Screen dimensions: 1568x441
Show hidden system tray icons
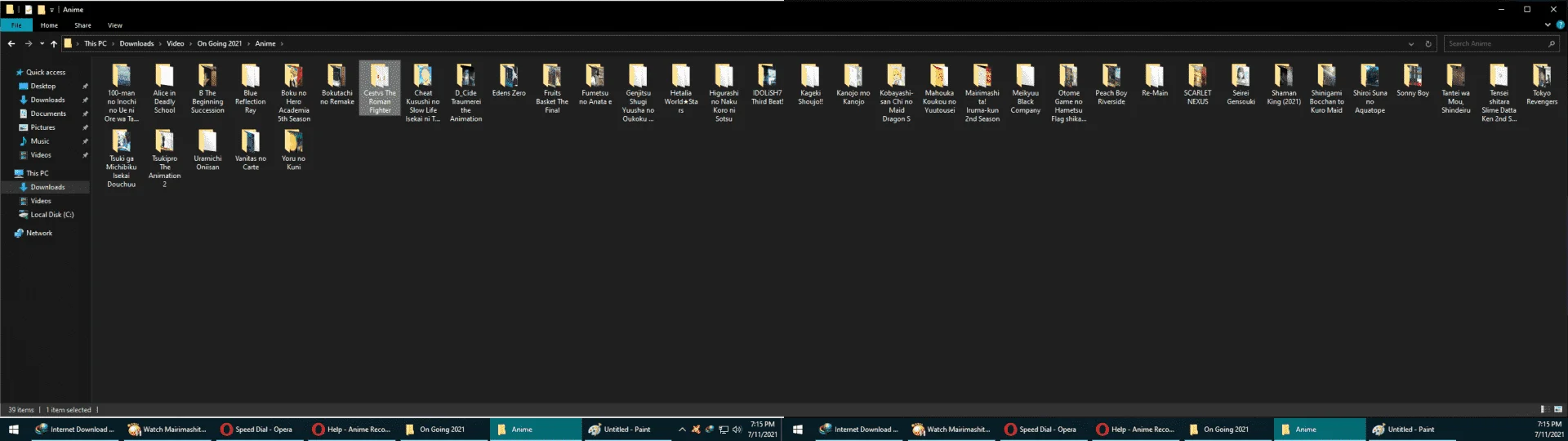682,429
